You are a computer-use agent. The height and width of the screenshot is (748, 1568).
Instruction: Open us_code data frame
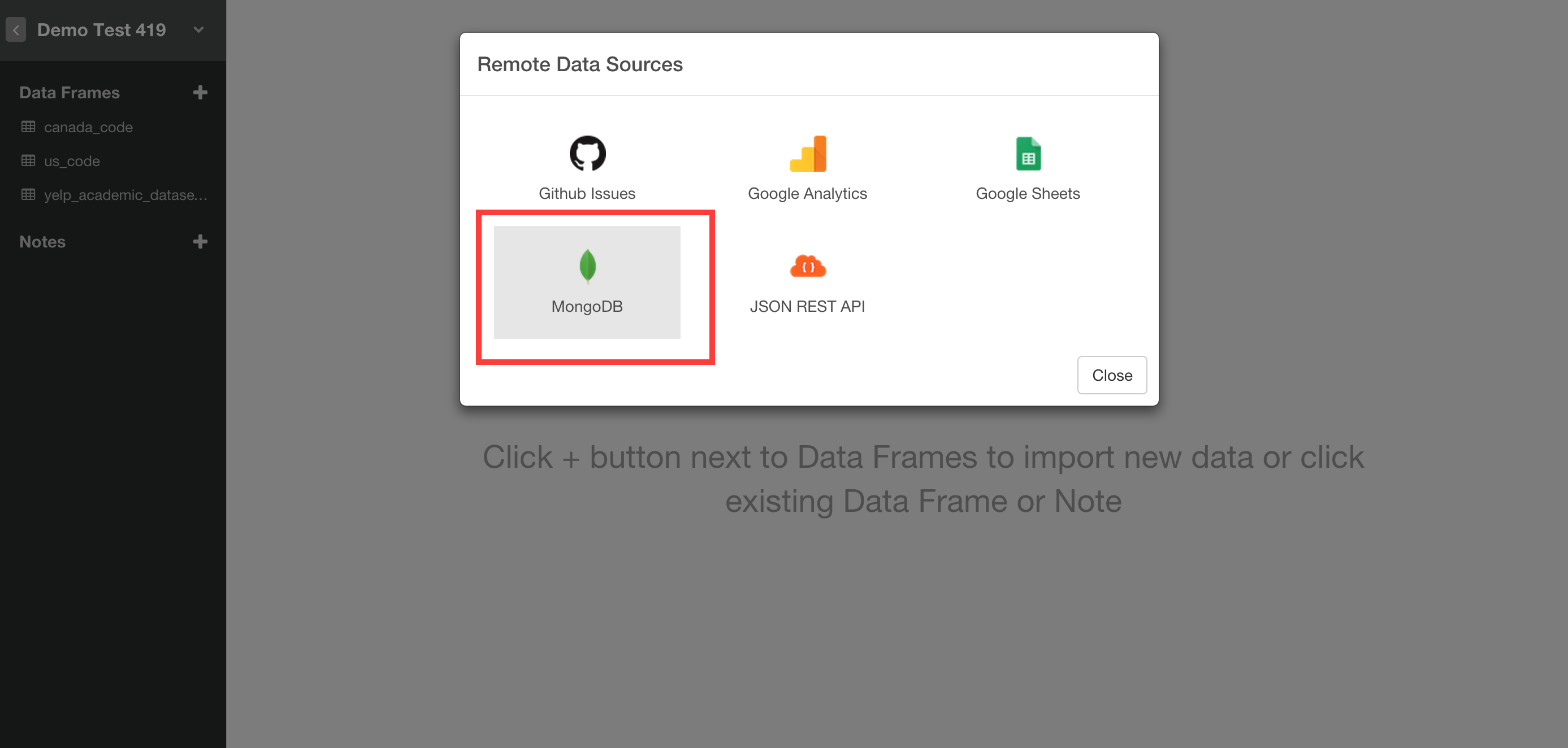72,160
